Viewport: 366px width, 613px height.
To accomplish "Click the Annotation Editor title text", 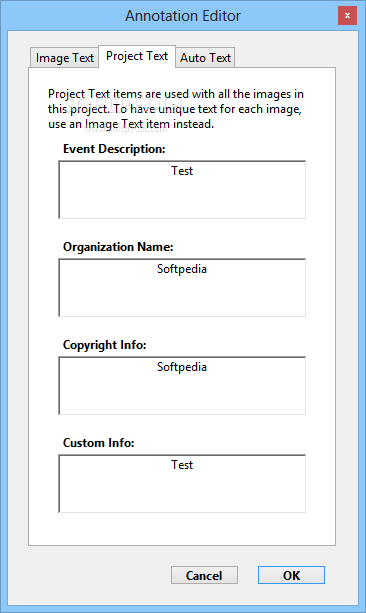I will click(x=183, y=16).
